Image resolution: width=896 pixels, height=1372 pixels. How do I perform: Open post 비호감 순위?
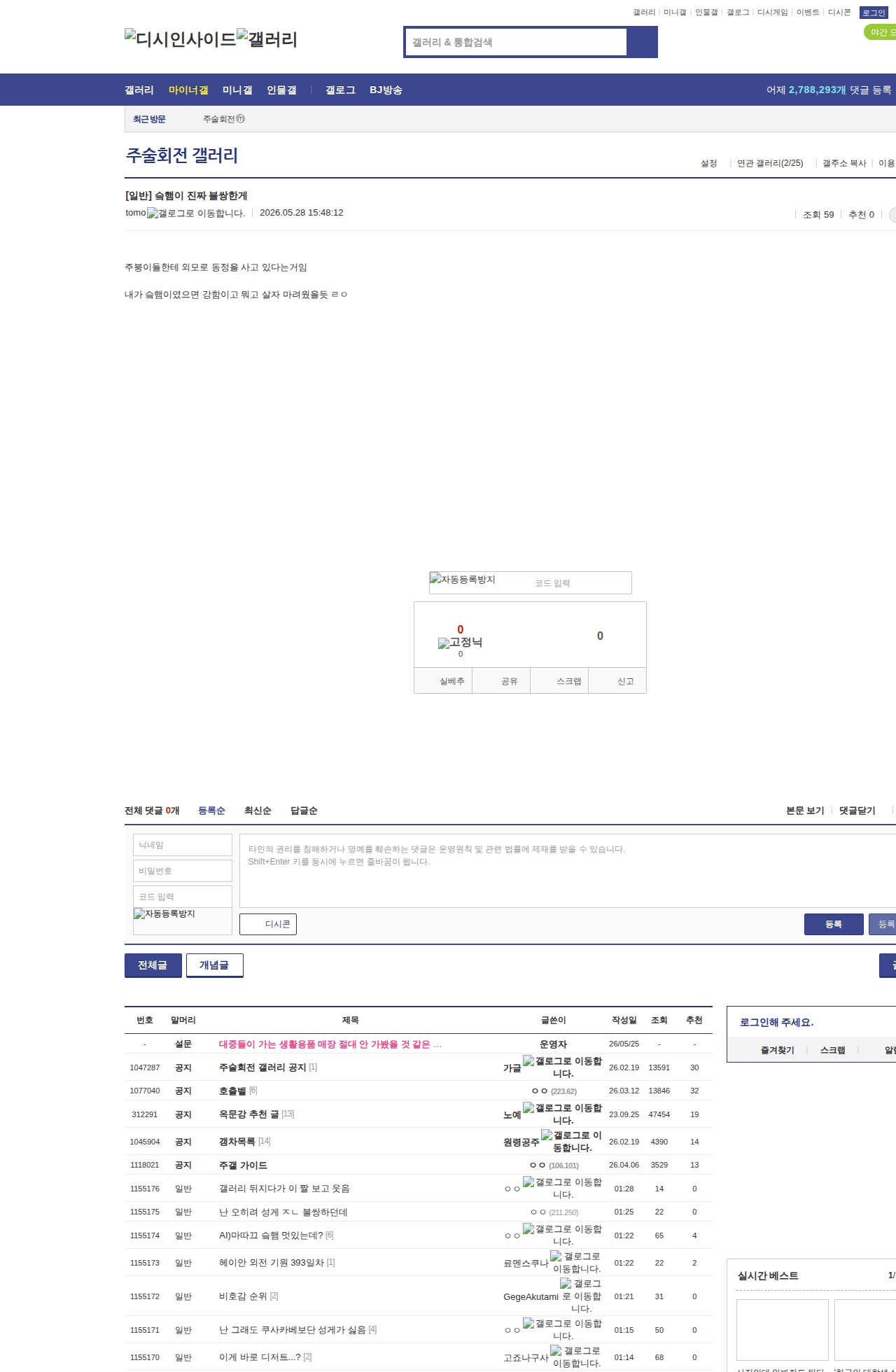[x=243, y=1296]
